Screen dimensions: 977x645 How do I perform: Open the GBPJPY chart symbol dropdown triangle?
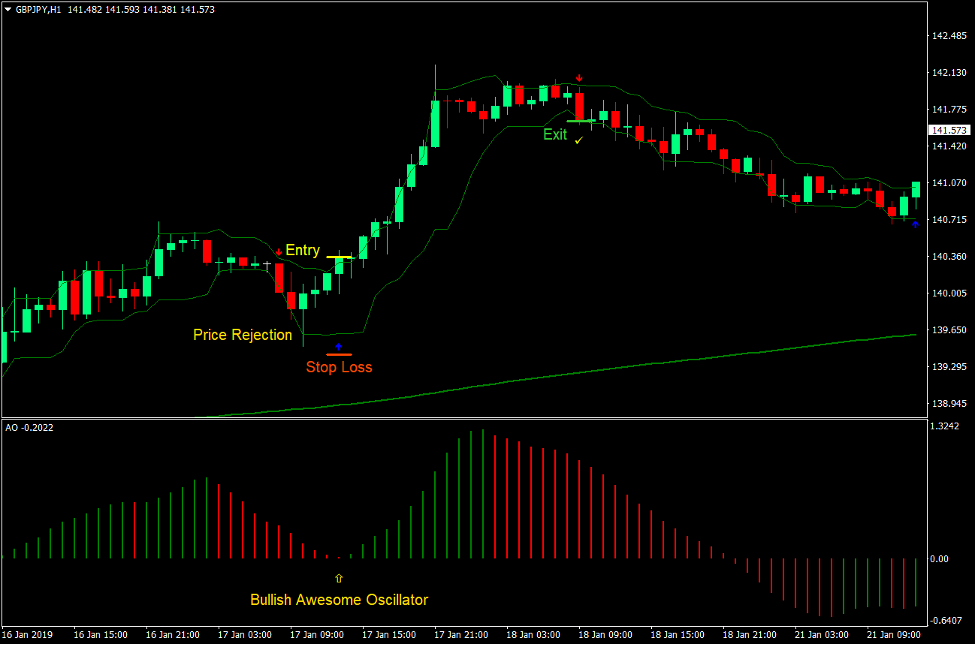click(x=9, y=9)
